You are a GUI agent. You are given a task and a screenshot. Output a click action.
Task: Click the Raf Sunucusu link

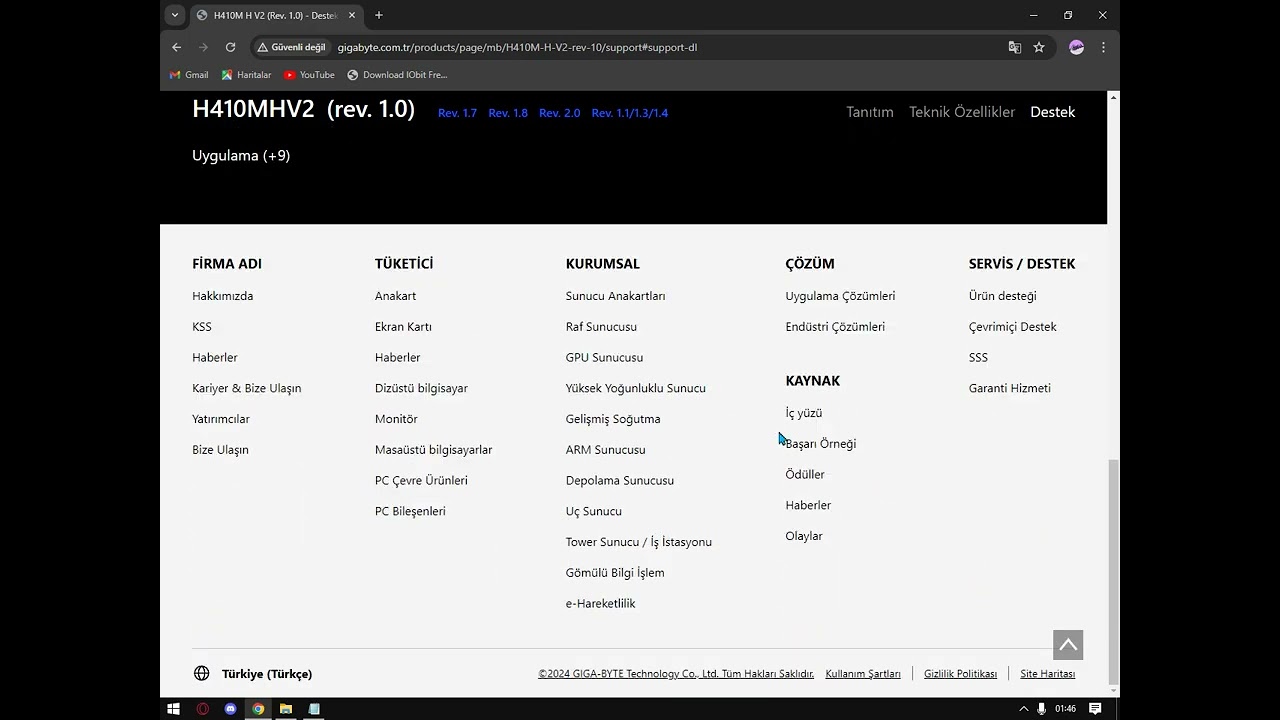(601, 327)
